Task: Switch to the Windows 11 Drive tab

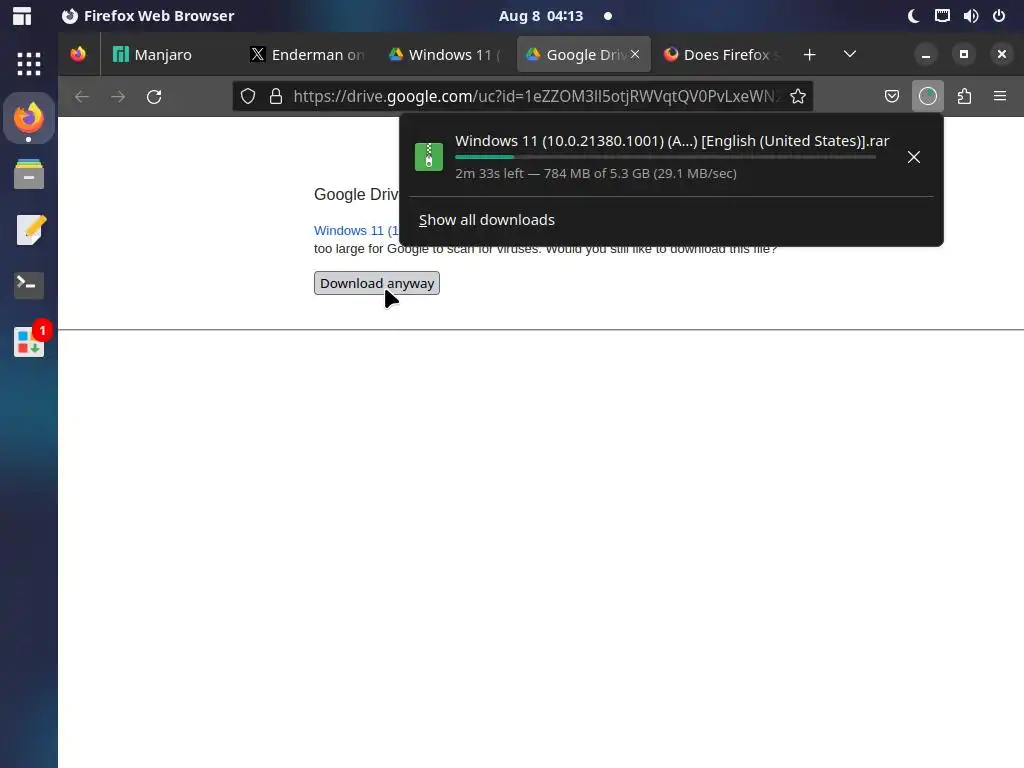Action: 444,54
